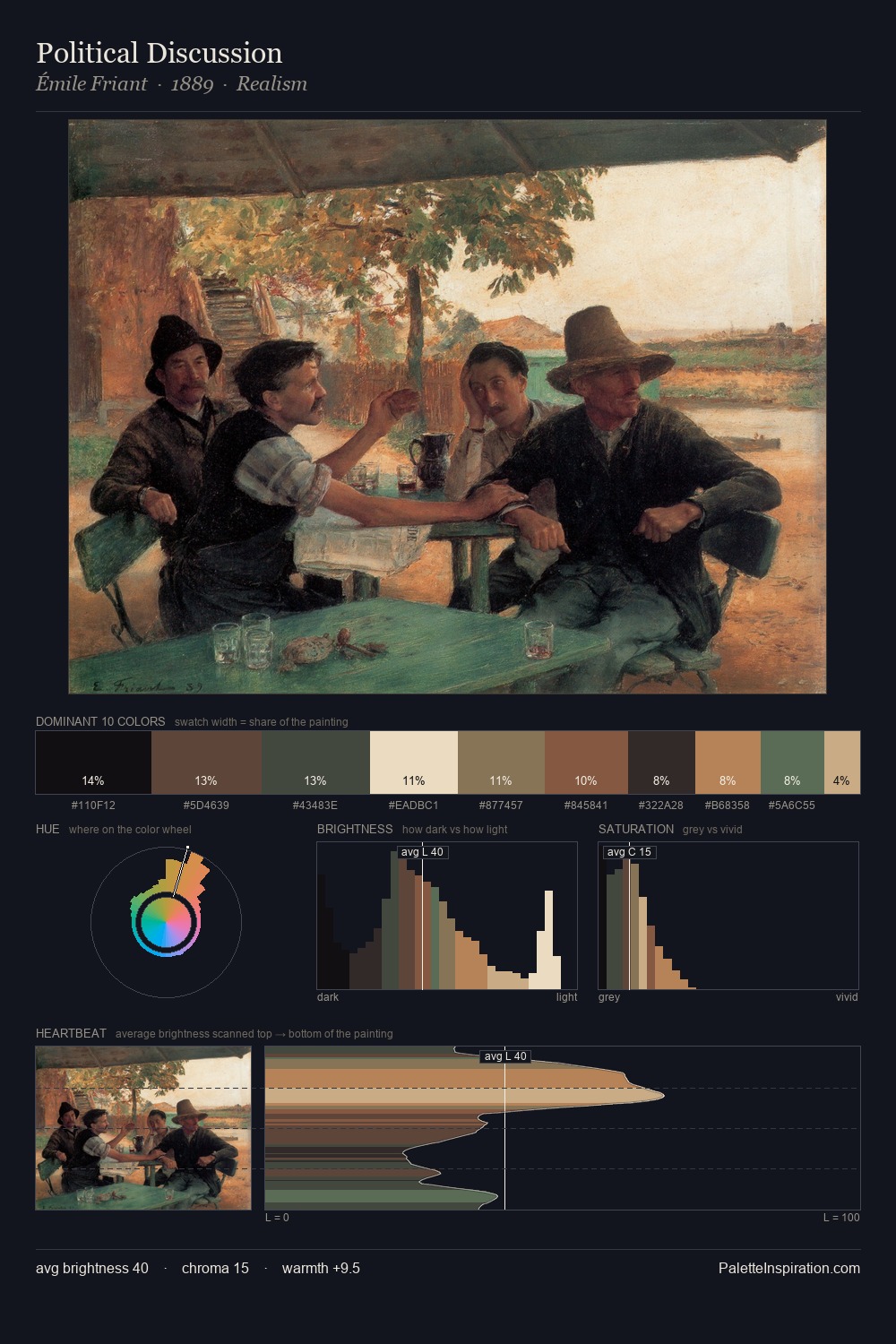Select the dark olive swatch above #43483E

coord(315,762)
